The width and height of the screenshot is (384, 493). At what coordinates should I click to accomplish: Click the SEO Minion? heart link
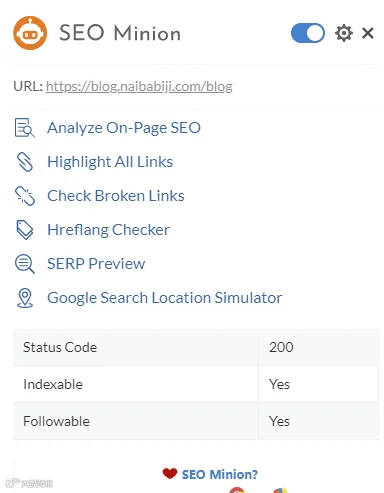point(210,474)
